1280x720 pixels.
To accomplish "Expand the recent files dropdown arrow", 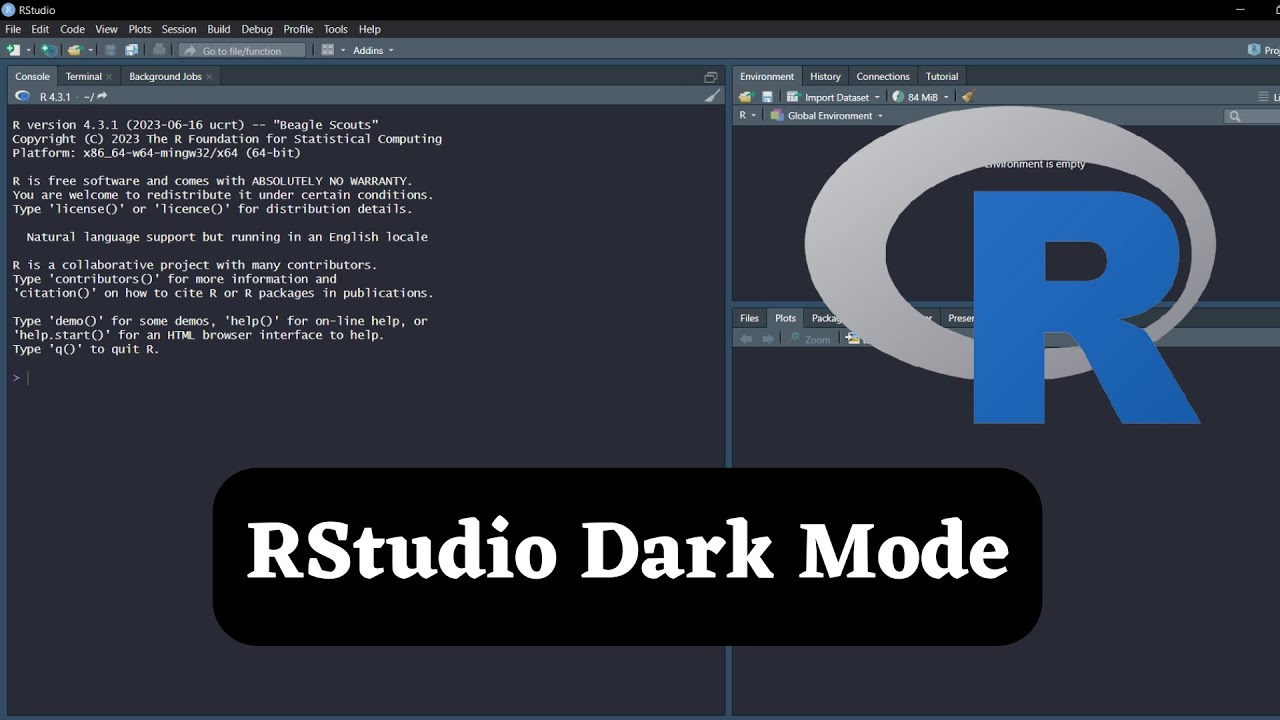I will pos(90,50).
